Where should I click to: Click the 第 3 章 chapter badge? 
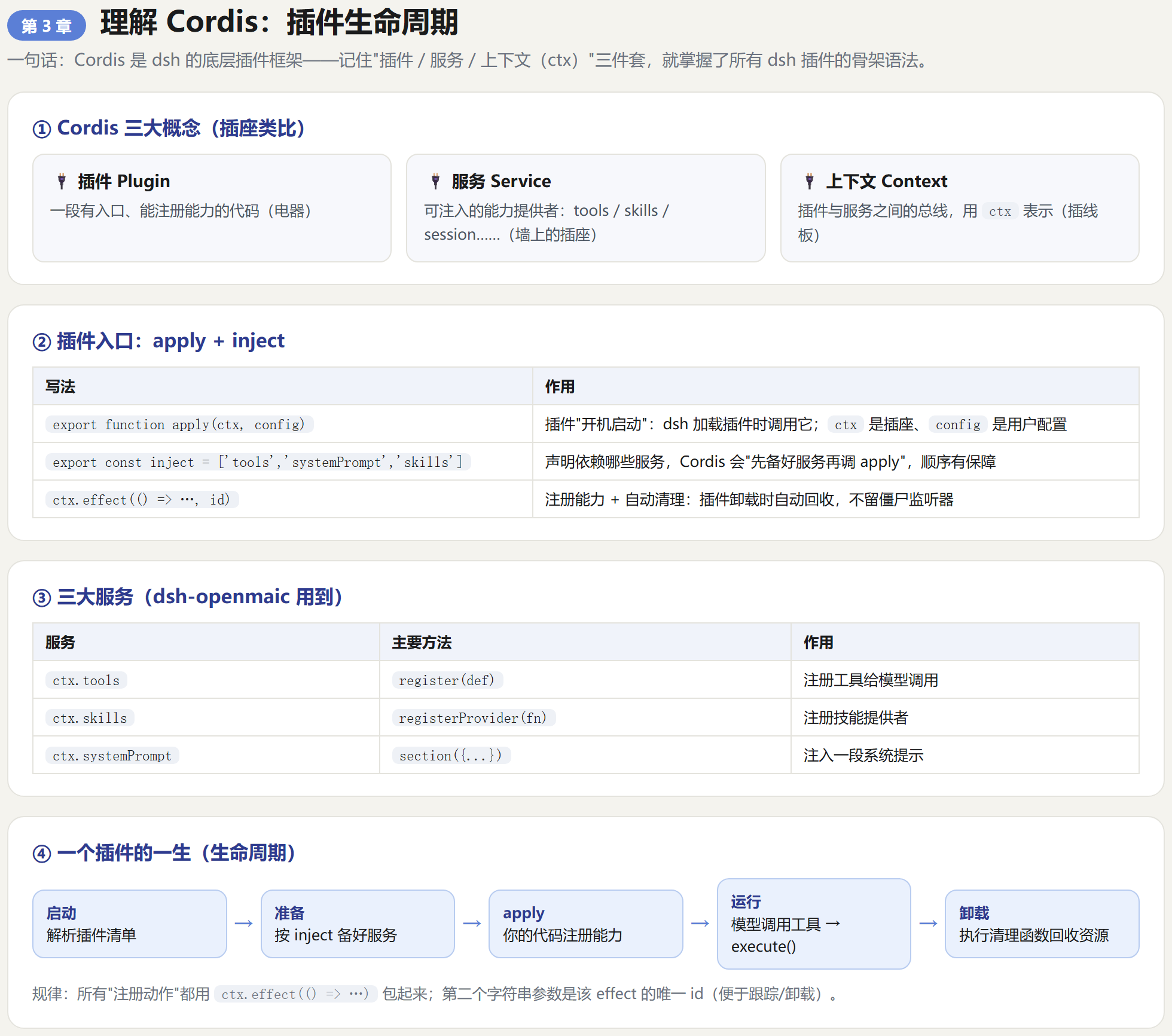pyautogui.click(x=47, y=26)
